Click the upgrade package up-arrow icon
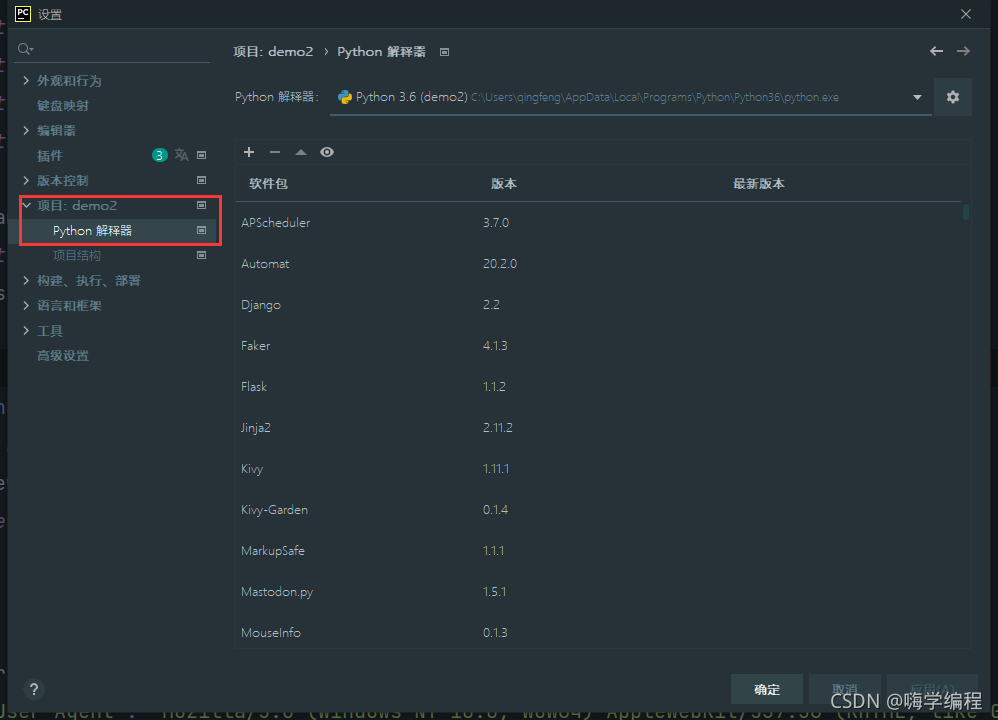Screen dimensions: 998x720 pos(301,152)
